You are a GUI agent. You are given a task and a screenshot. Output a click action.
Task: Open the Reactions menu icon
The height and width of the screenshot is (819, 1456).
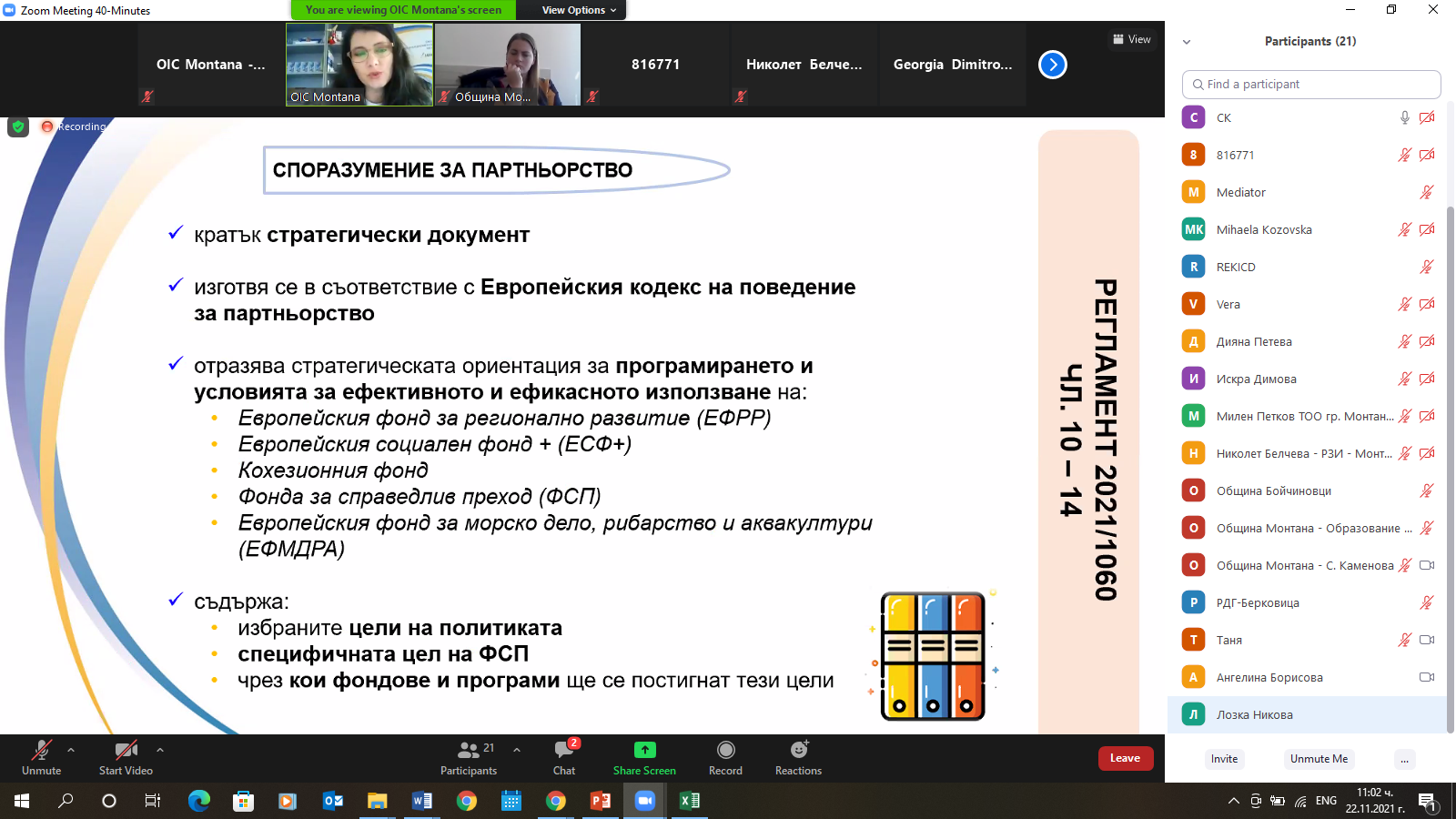(798, 751)
